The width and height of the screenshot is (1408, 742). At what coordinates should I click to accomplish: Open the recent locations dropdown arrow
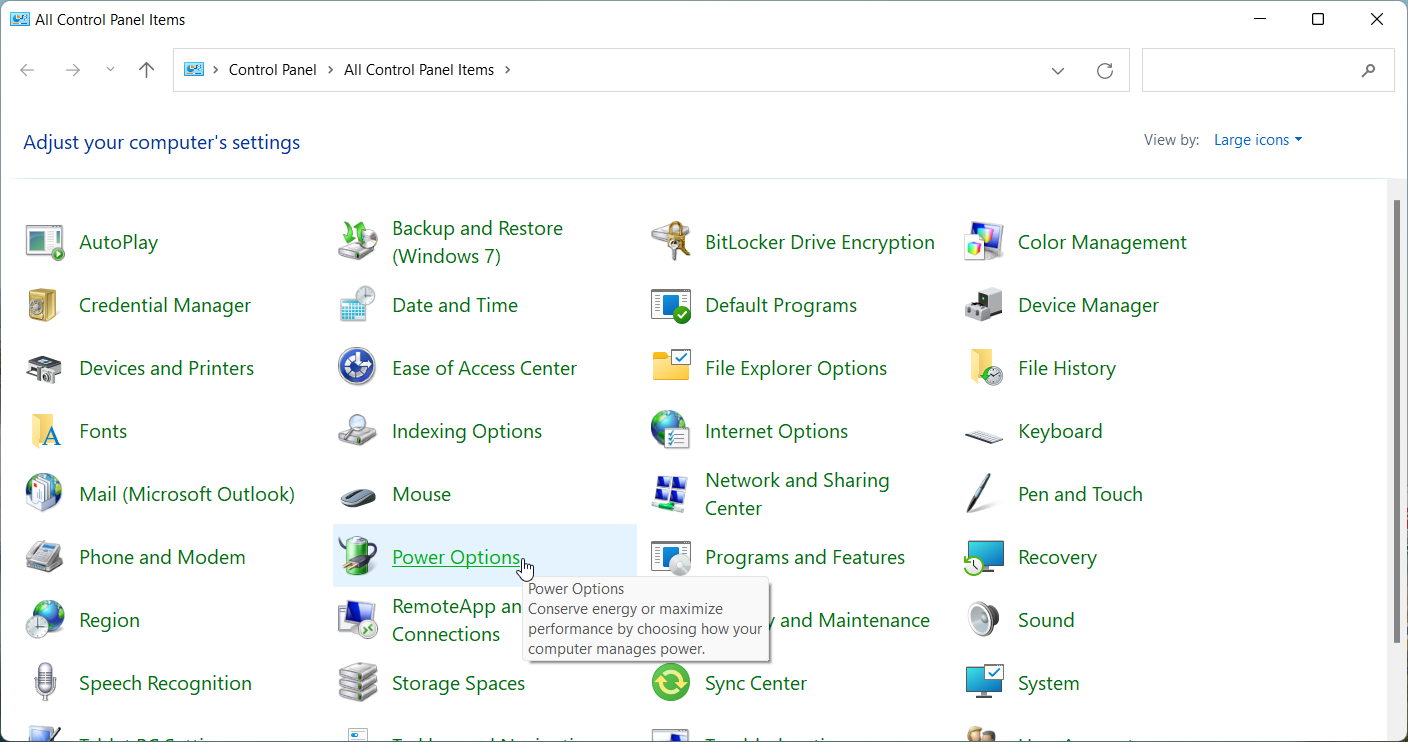click(x=110, y=70)
